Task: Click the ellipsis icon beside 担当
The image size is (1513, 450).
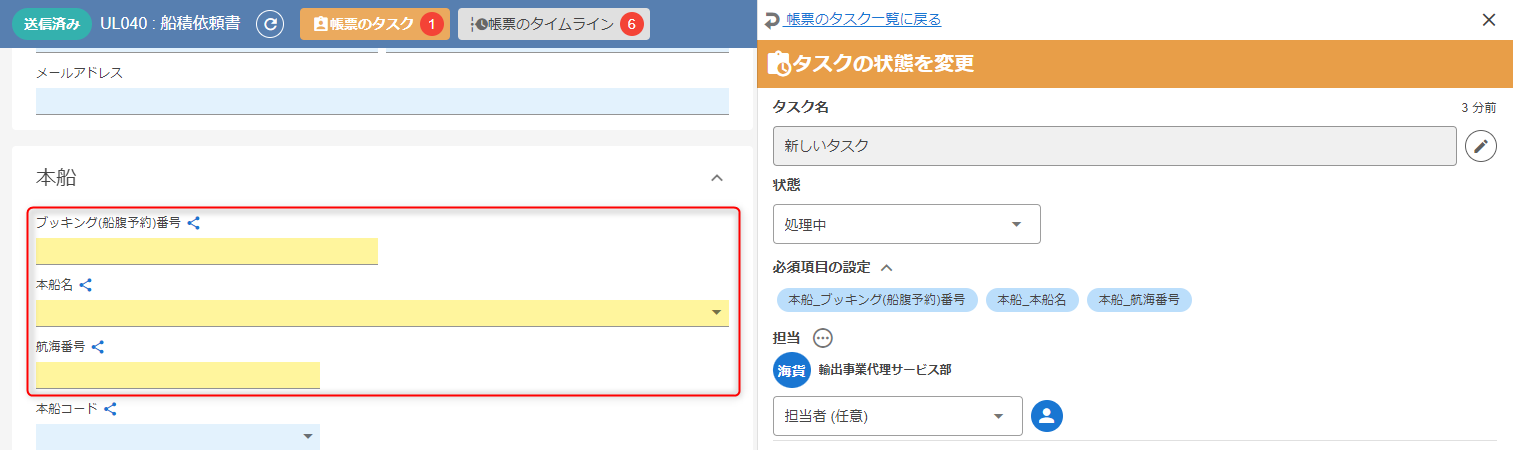Action: (823, 338)
